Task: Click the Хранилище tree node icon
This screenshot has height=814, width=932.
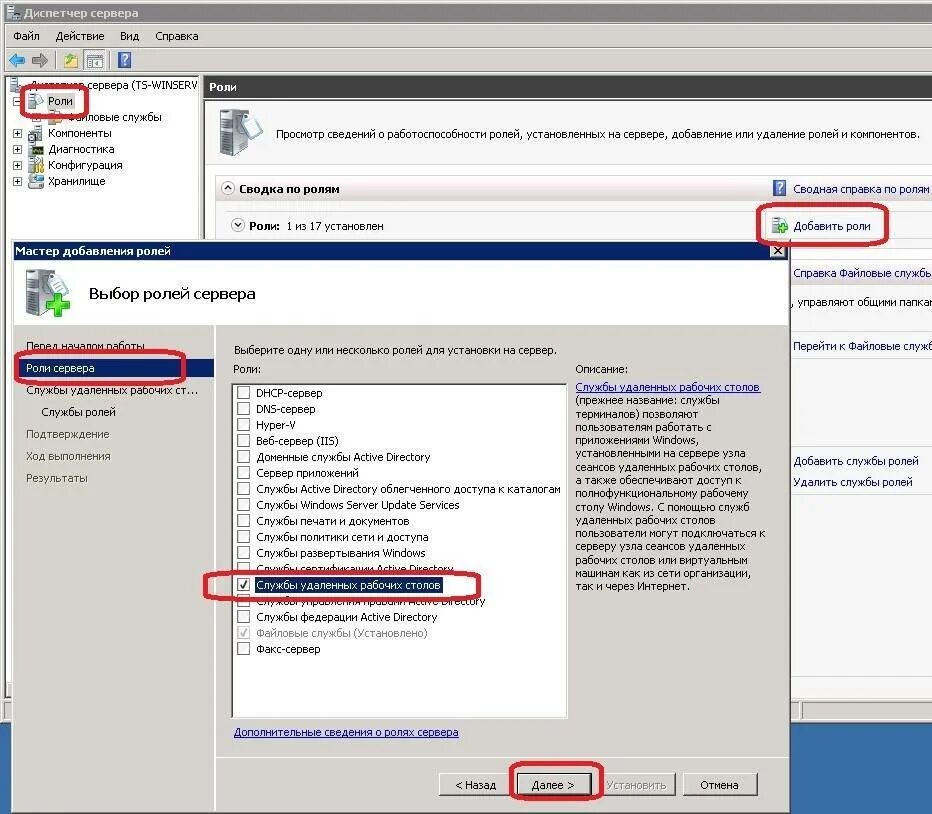Action: pyautogui.click(x=36, y=181)
